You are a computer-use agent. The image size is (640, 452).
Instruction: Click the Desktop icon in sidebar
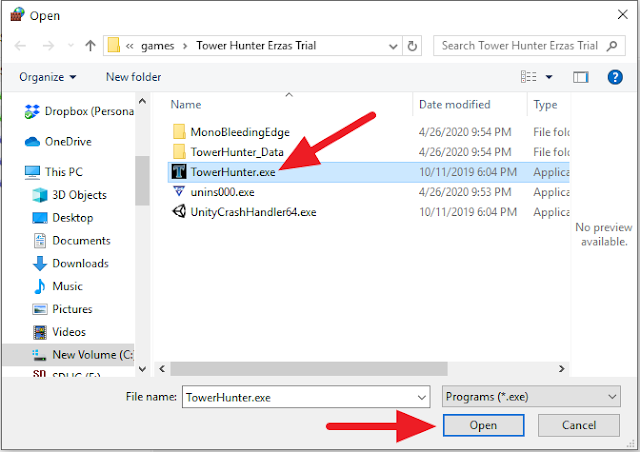(40, 218)
